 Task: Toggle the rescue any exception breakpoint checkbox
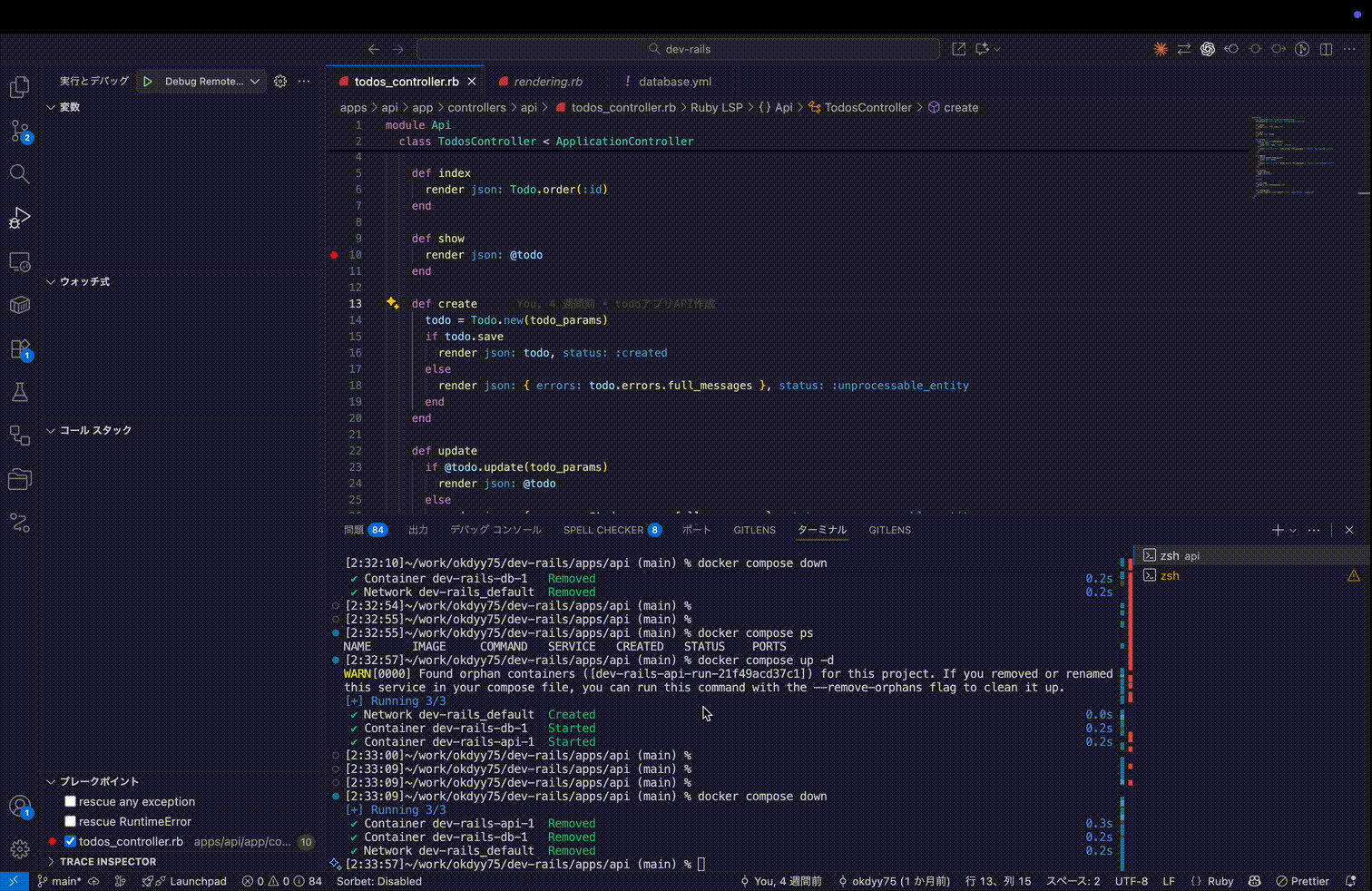(x=70, y=800)
